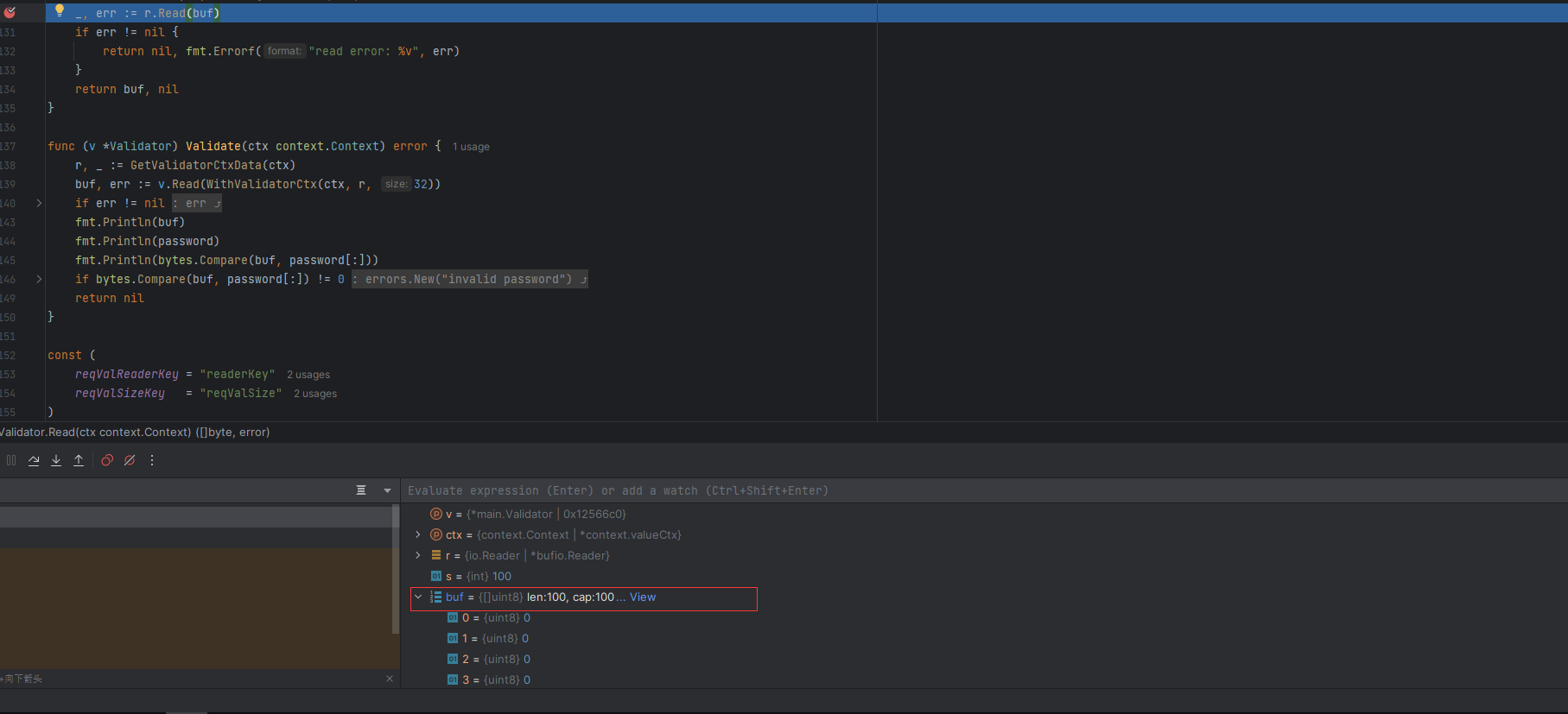The height and width of the screenshot is (714, 1568).
Task: Click the Step Into debugger button
Action: (56, 460)
